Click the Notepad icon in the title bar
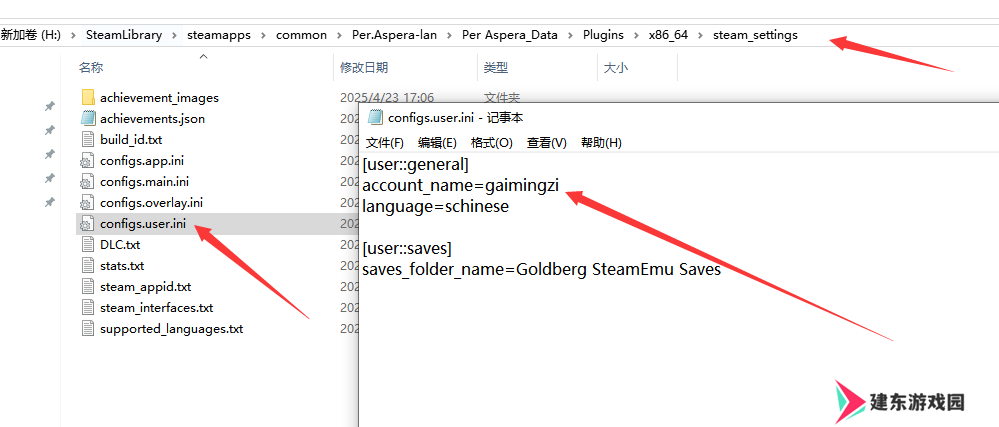This screenshot has width=999, height=427. (x=376, y=117)
